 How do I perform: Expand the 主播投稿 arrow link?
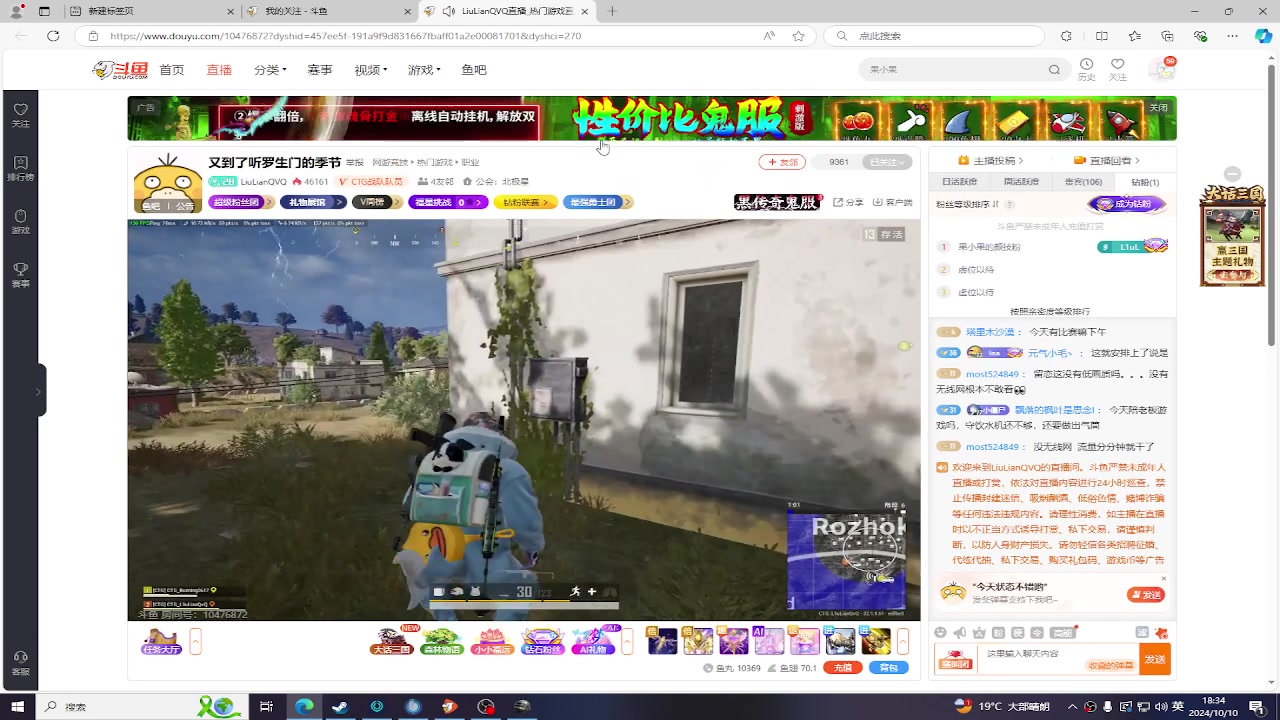(990, 160)
